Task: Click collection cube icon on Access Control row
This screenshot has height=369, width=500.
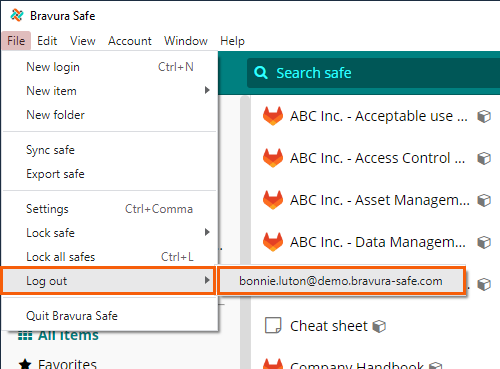Action: coord(484,158)
